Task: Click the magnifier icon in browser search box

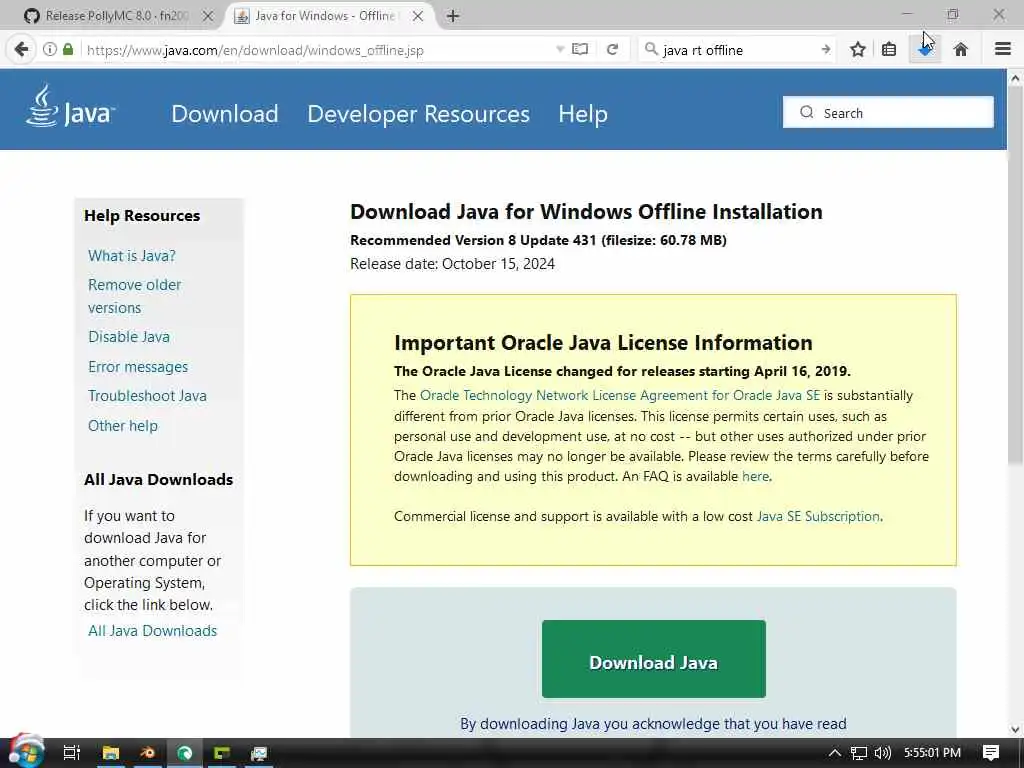Action: [x=650, y=50]
